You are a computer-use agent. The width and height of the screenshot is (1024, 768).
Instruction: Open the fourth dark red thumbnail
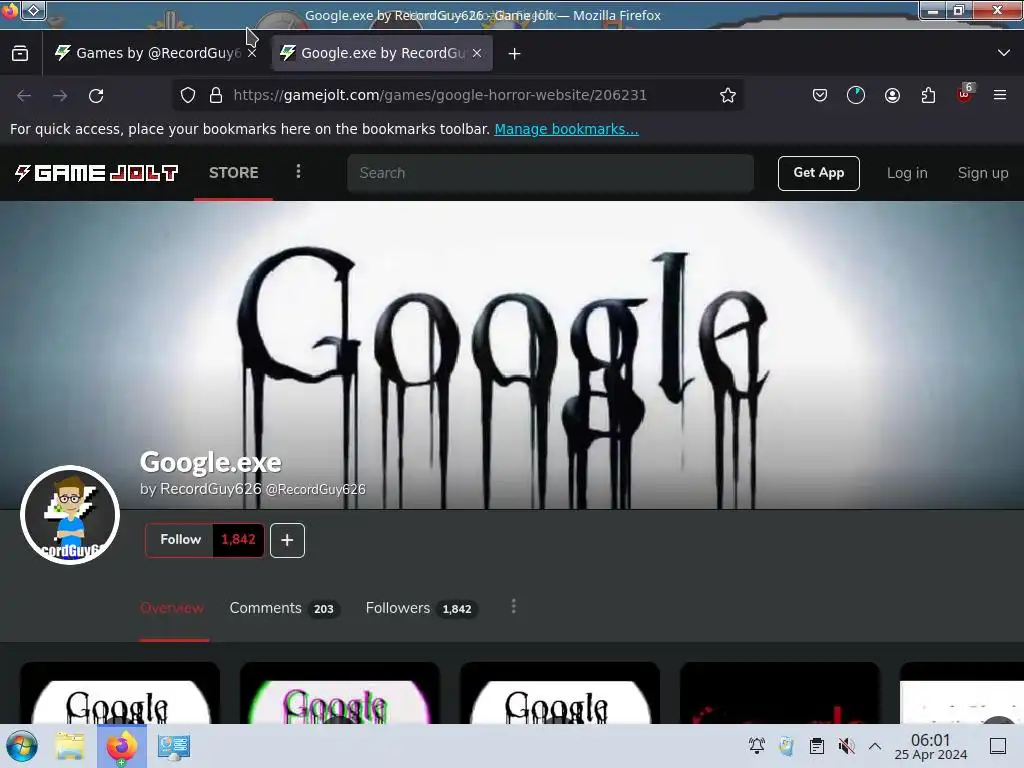pyautogui.click(x=780, y=693)
